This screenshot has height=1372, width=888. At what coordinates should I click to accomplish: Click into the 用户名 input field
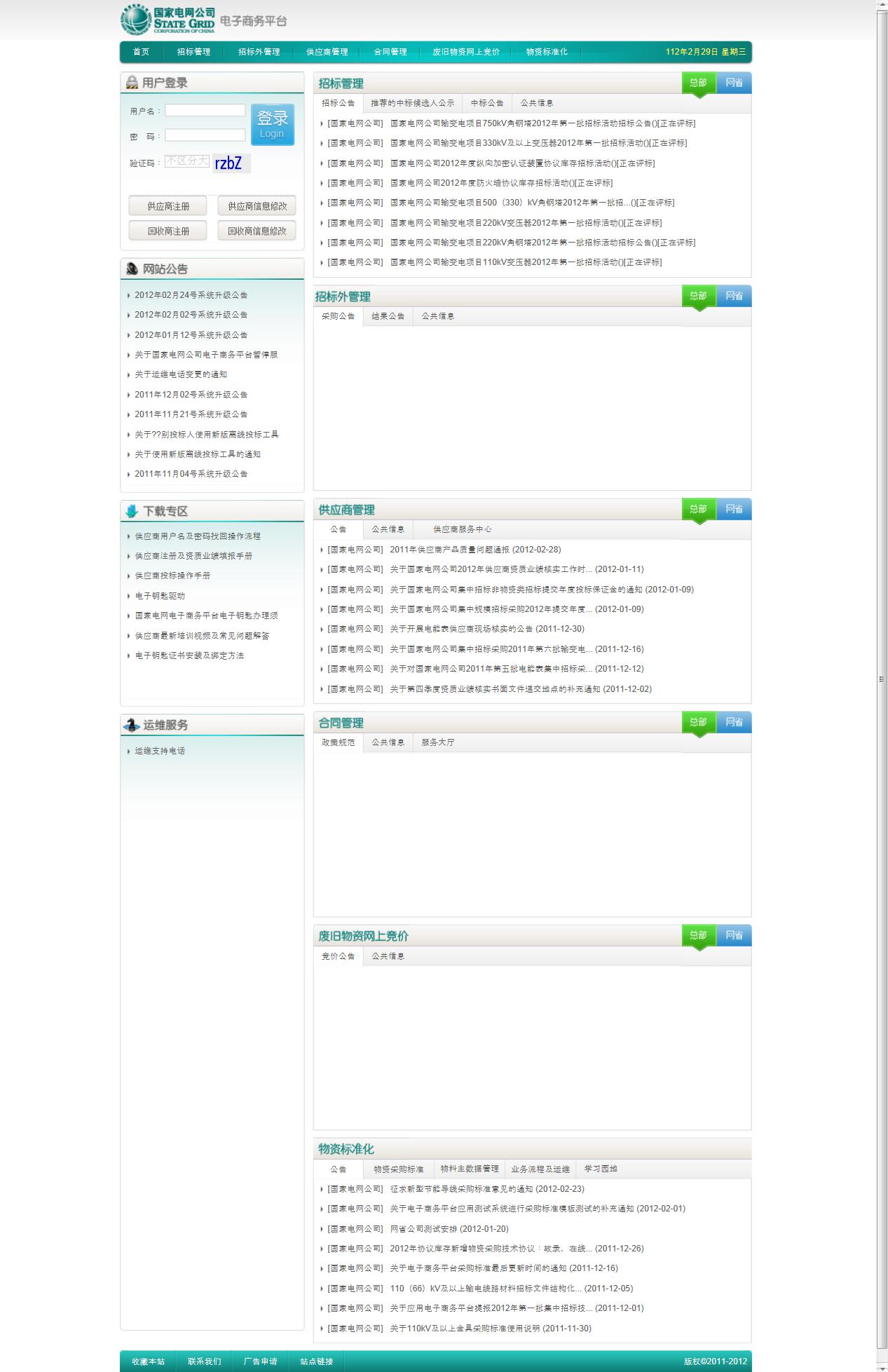coord(205,111)
